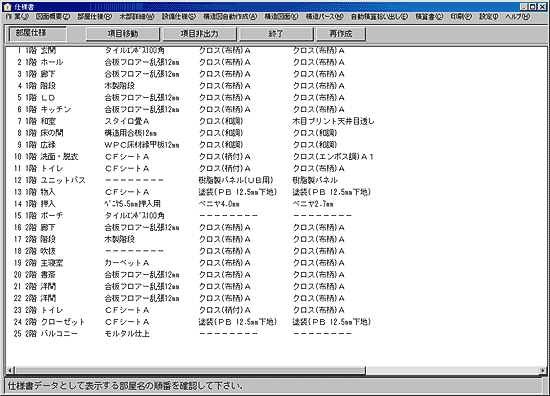Select row 14 1階 押入

pos(173,204)
